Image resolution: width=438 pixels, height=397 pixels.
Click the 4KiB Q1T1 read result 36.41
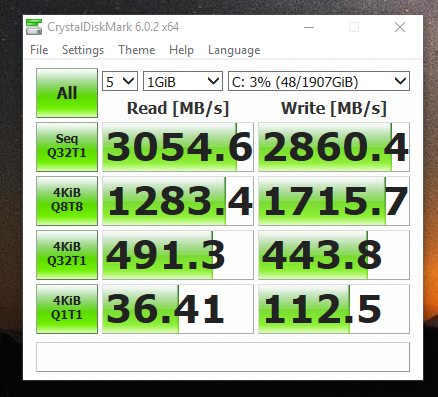tap(178, 309)
